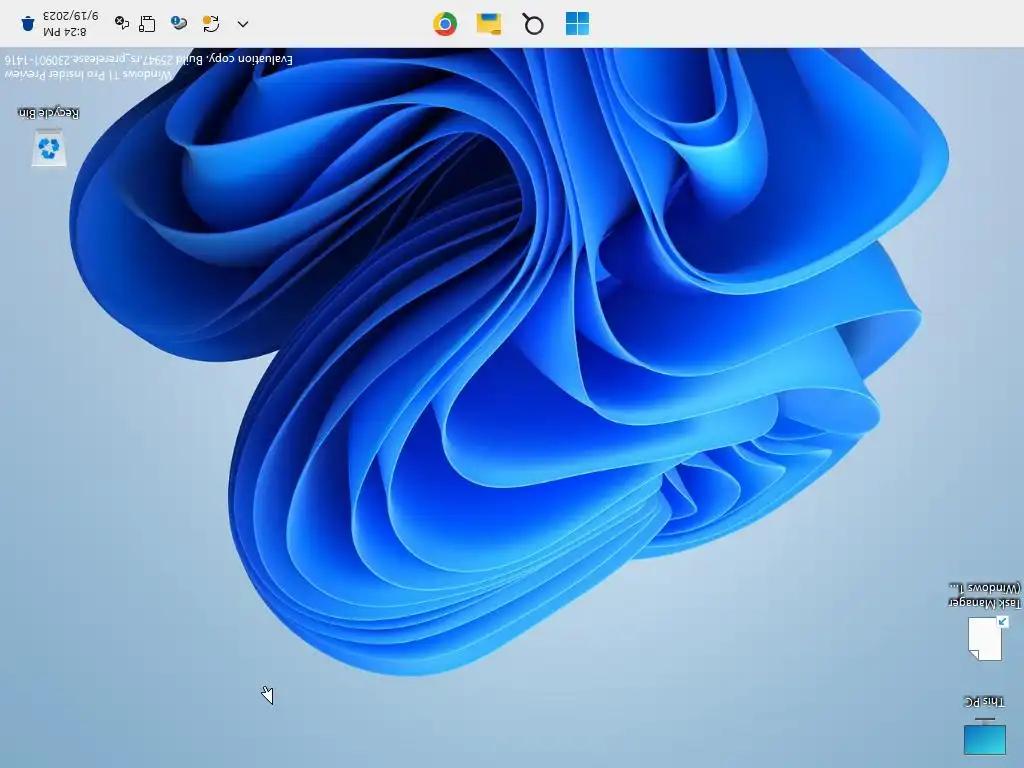1024x768 pixels.
Task: Click the 'Task Manager (Windows 1...' label
Action: pyautogui.click(x=985, y=595)
